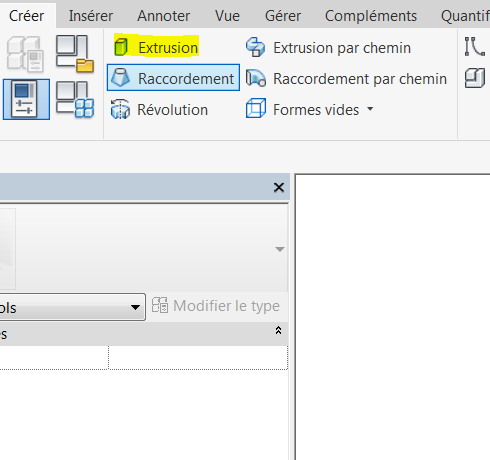The width and height of the screenshot is (490, 460).
Task: Choose the Révolution tool
Action: (x=159, y=109)
